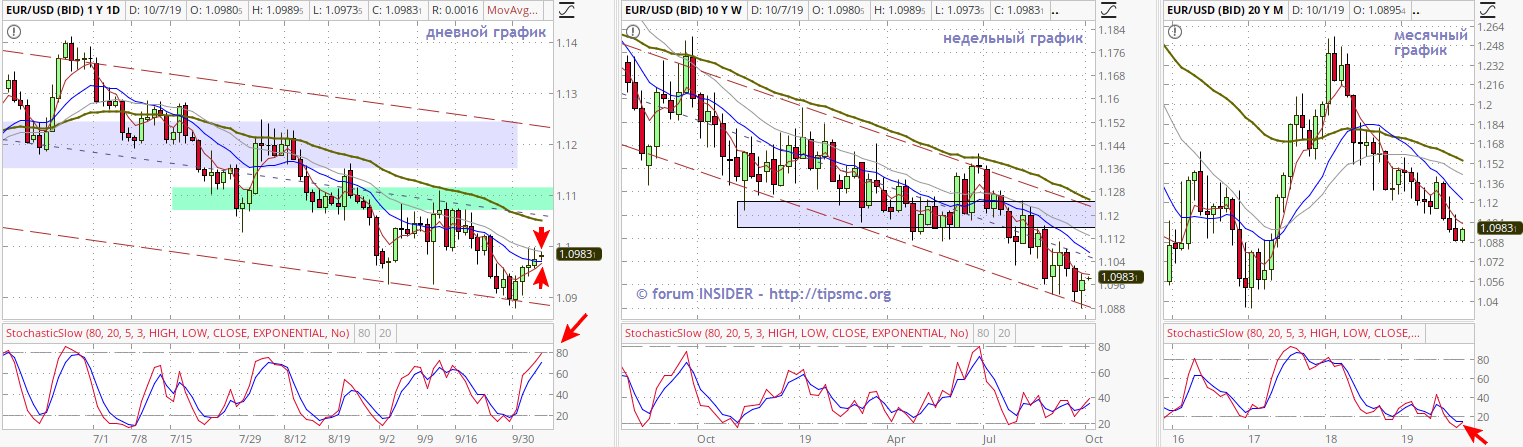Click the daily chart alert info icon

tap(13, 32)
